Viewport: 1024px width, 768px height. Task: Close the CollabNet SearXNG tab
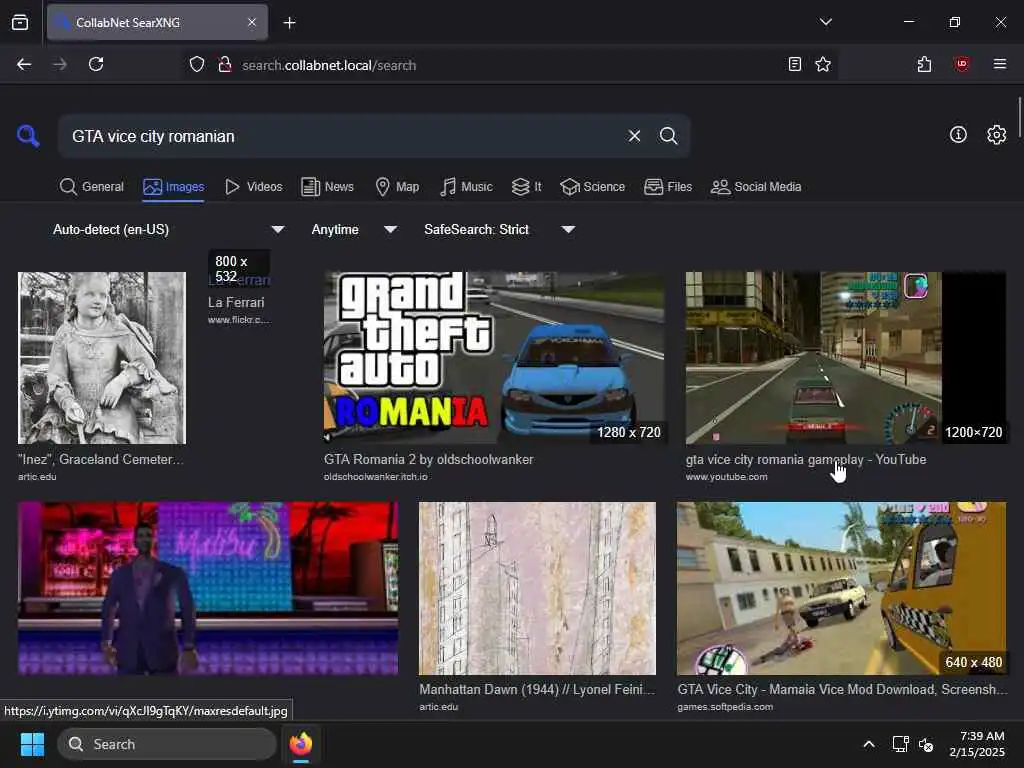pos(252,22)
